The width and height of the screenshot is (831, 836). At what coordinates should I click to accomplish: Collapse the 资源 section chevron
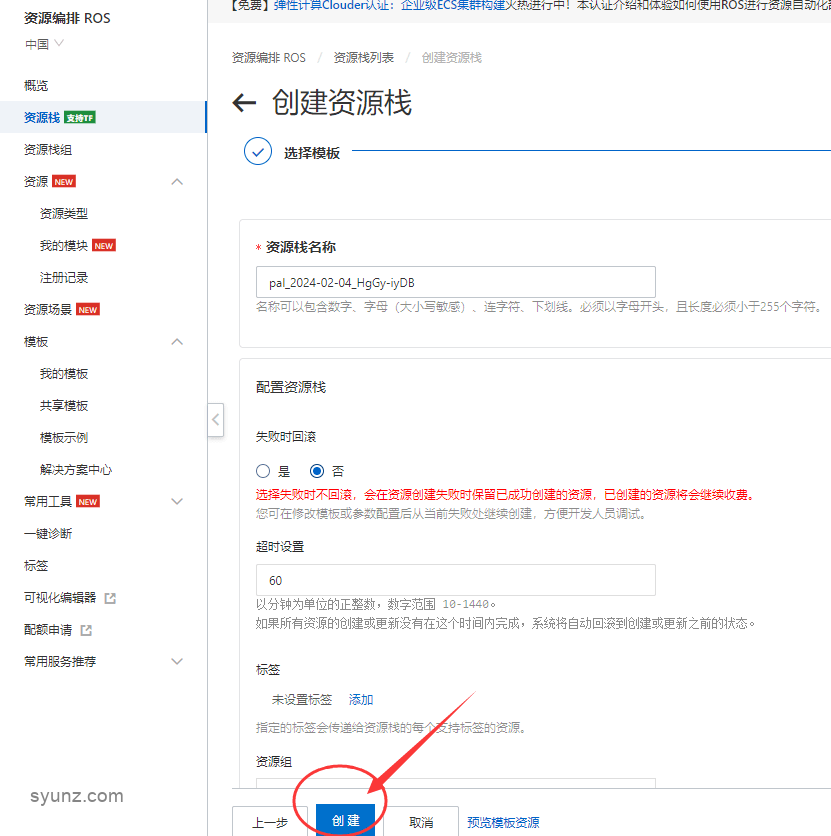point(177,182)
